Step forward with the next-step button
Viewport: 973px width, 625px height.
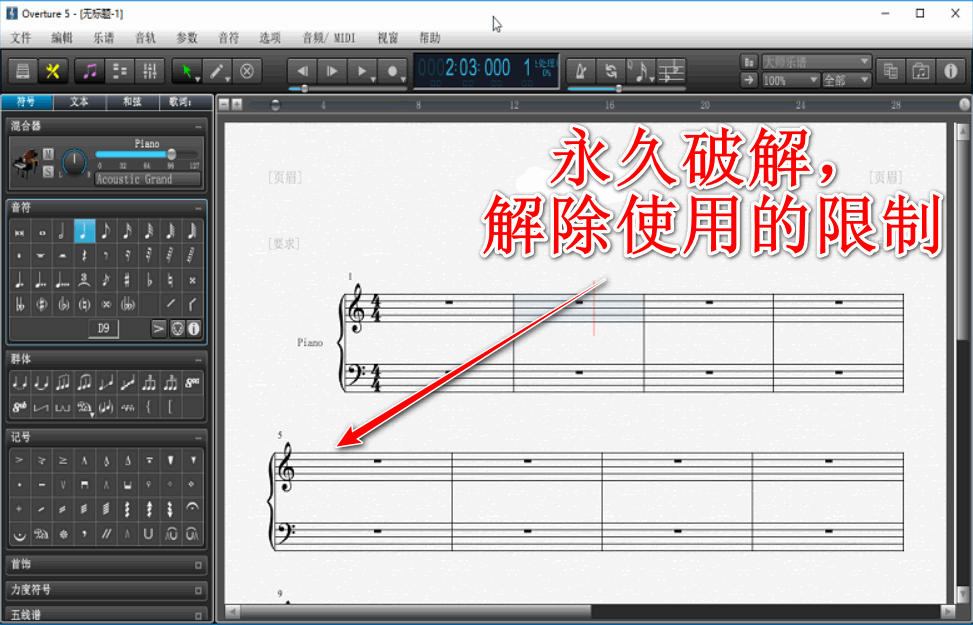[x=332, y=71]
